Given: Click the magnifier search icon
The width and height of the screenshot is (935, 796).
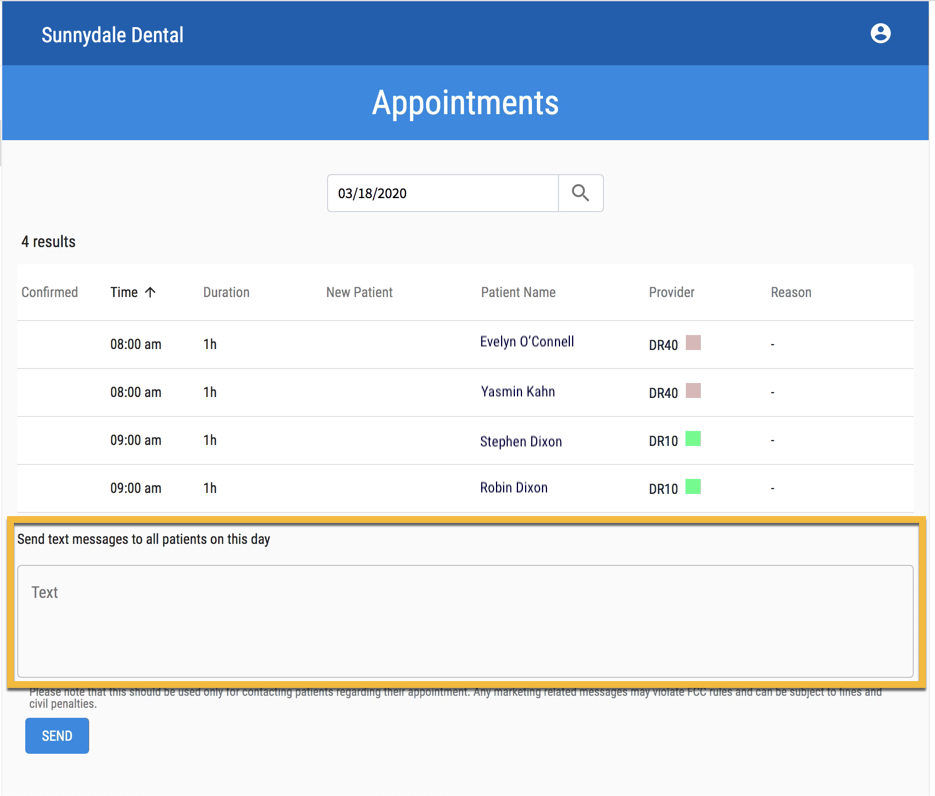Looking at the screenshot, I should 580,193.
